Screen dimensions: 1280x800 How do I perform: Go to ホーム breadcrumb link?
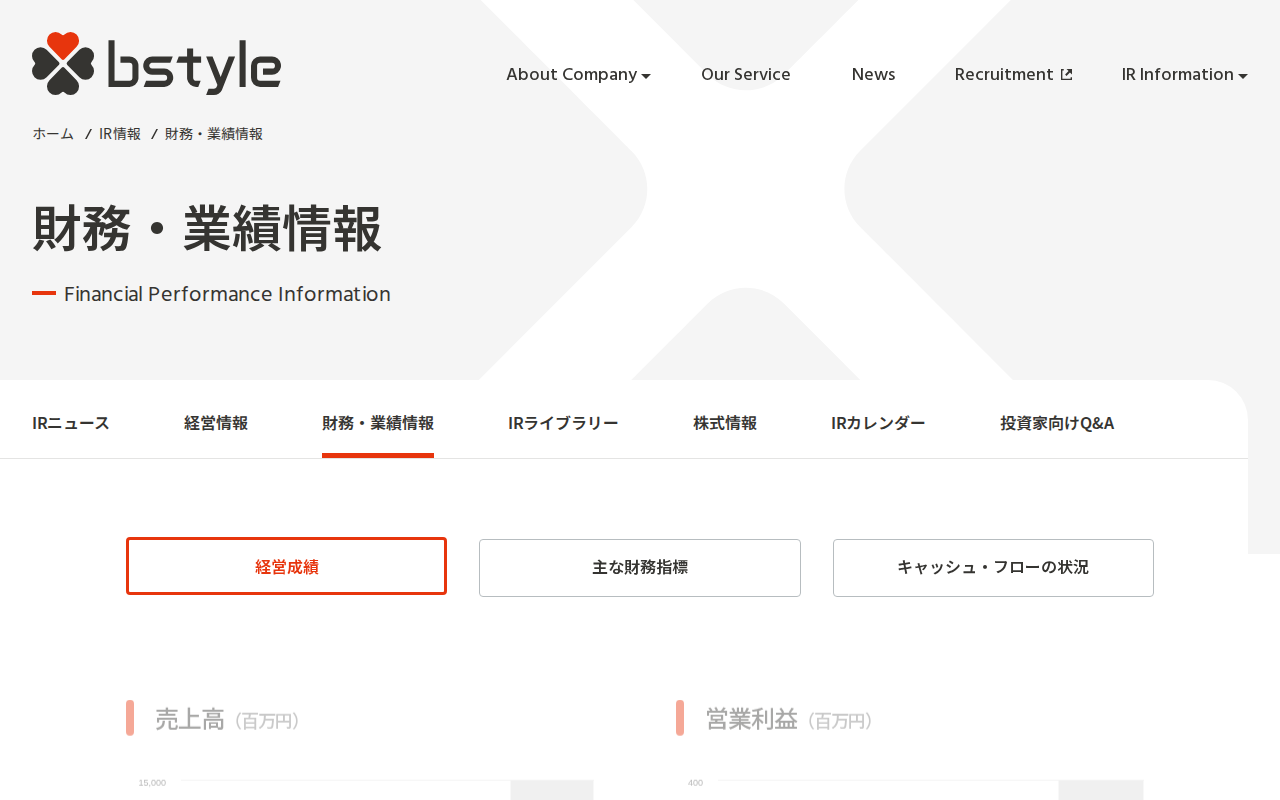click(x=53, y=134)
